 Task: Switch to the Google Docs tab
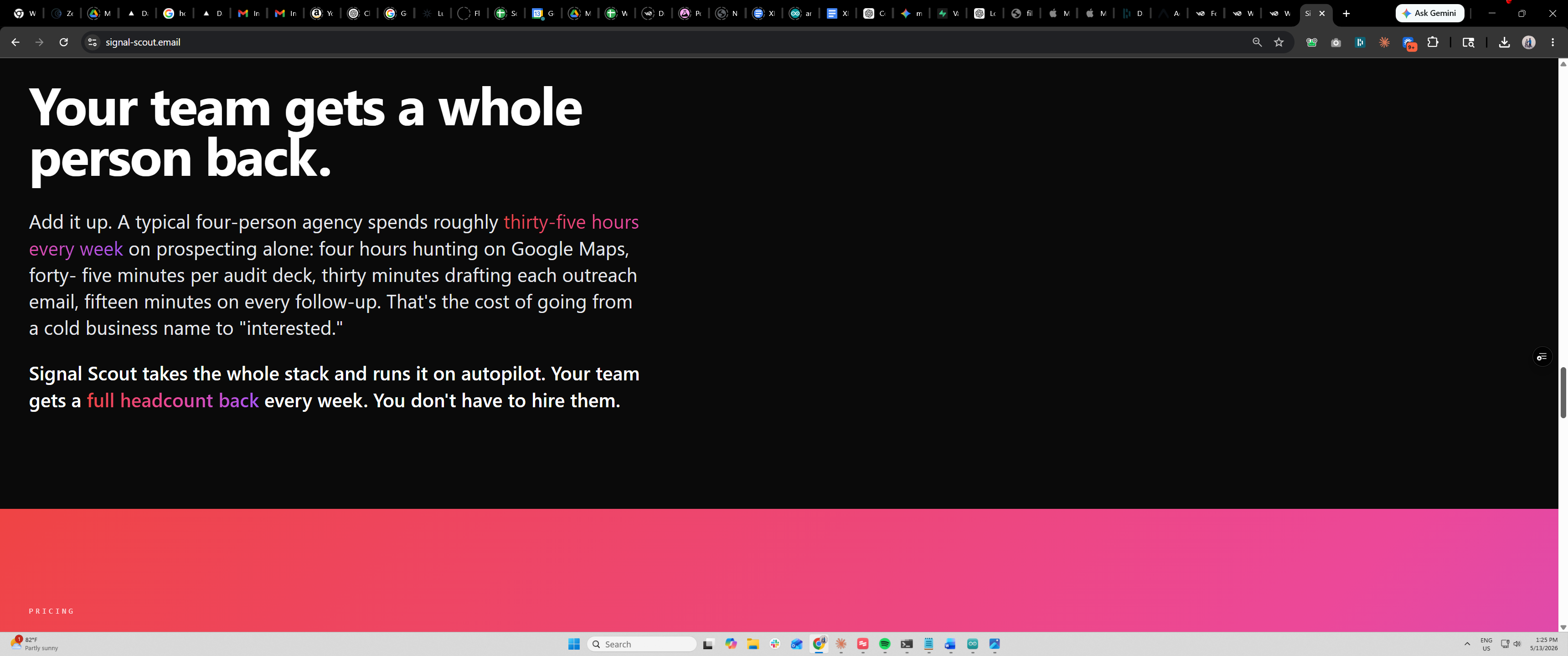(838, 13)
